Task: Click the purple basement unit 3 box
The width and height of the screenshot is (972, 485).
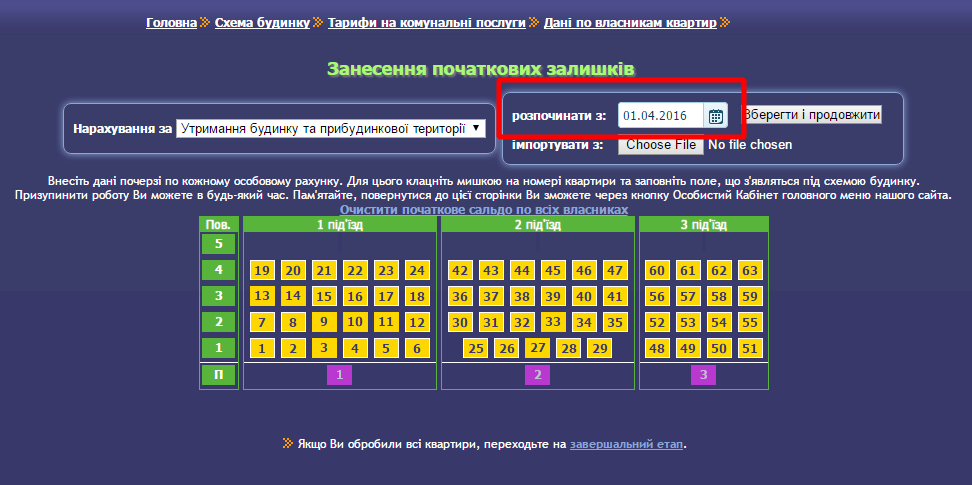Action: [x=703, y=375]
